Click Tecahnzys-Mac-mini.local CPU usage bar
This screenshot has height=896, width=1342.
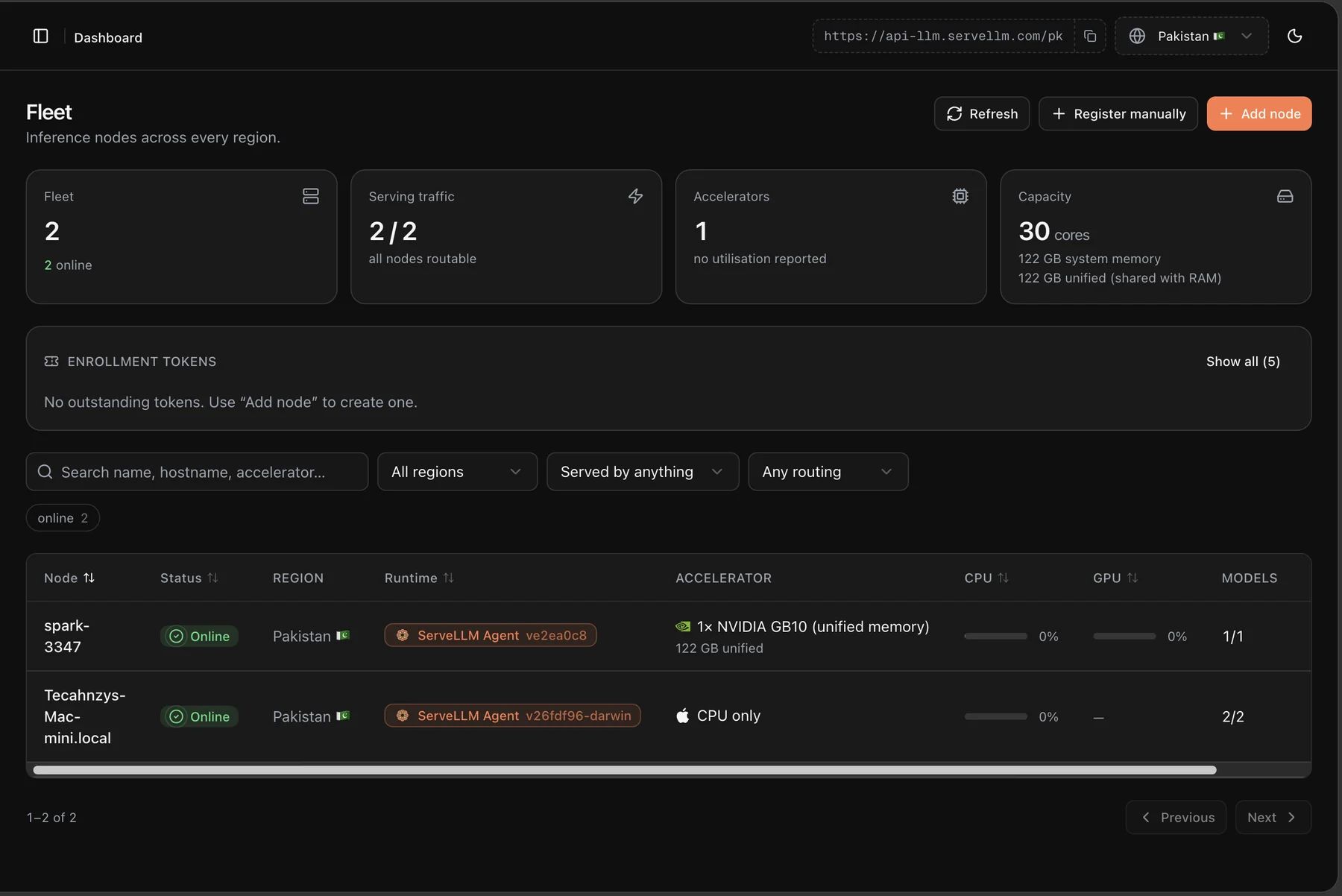click(x=995, y=716)
